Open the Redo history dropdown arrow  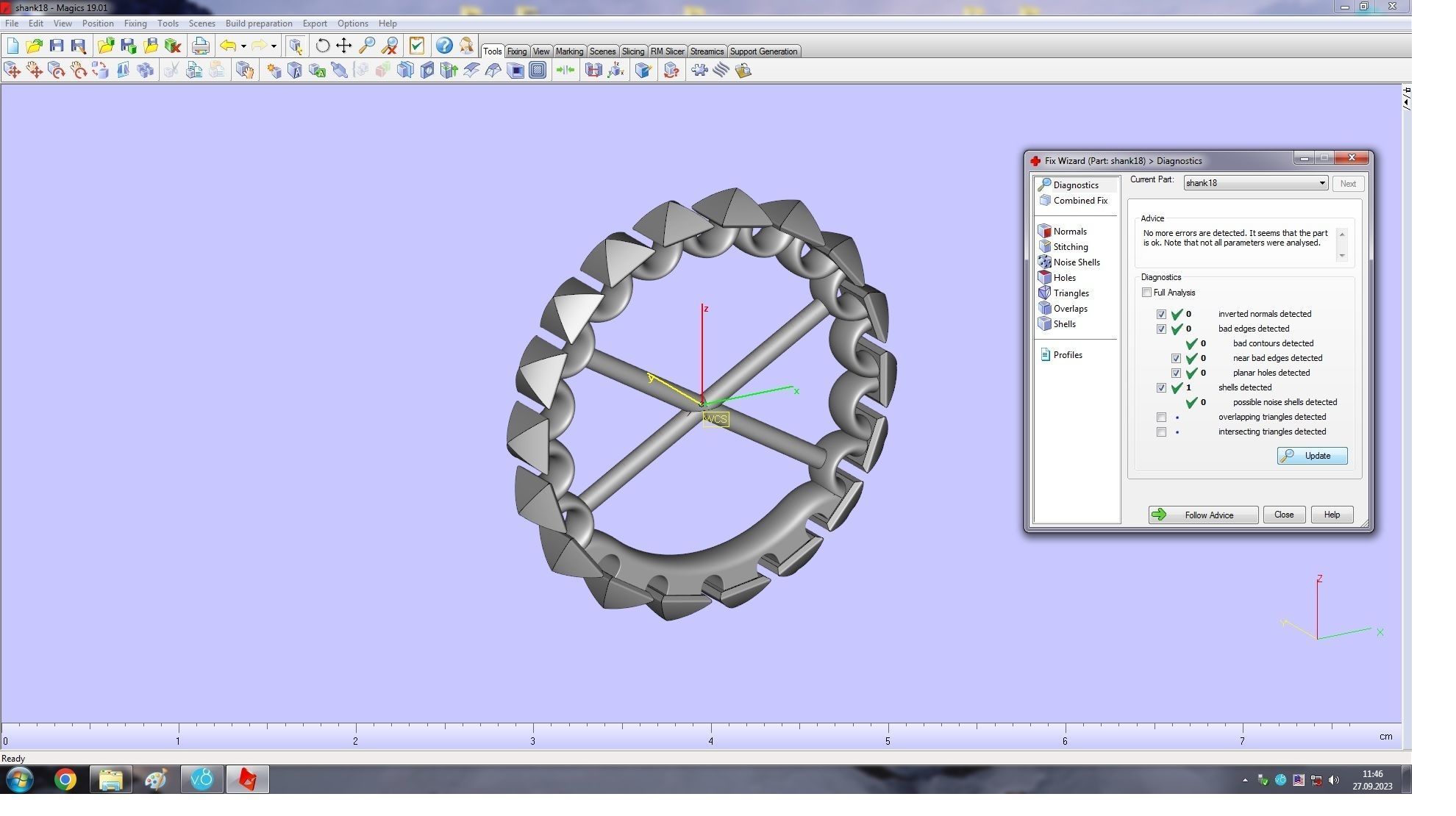[x=274, y=46]
